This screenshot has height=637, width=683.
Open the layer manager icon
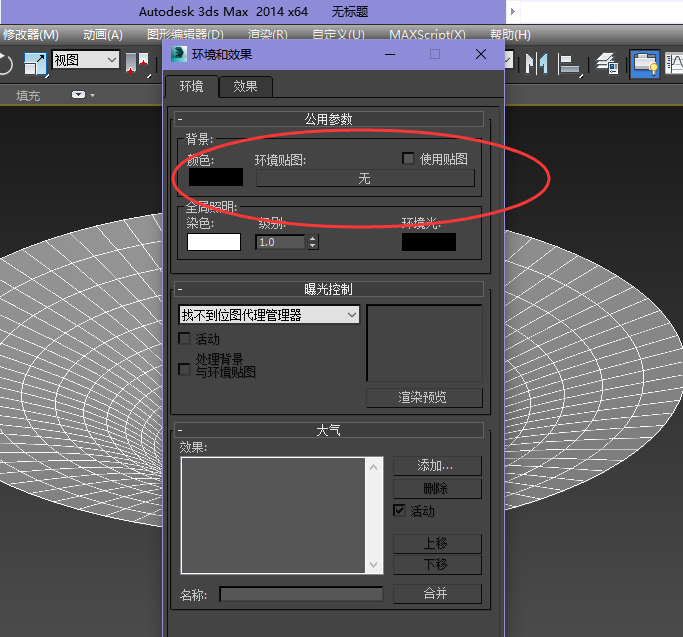(x=607, y=64)
